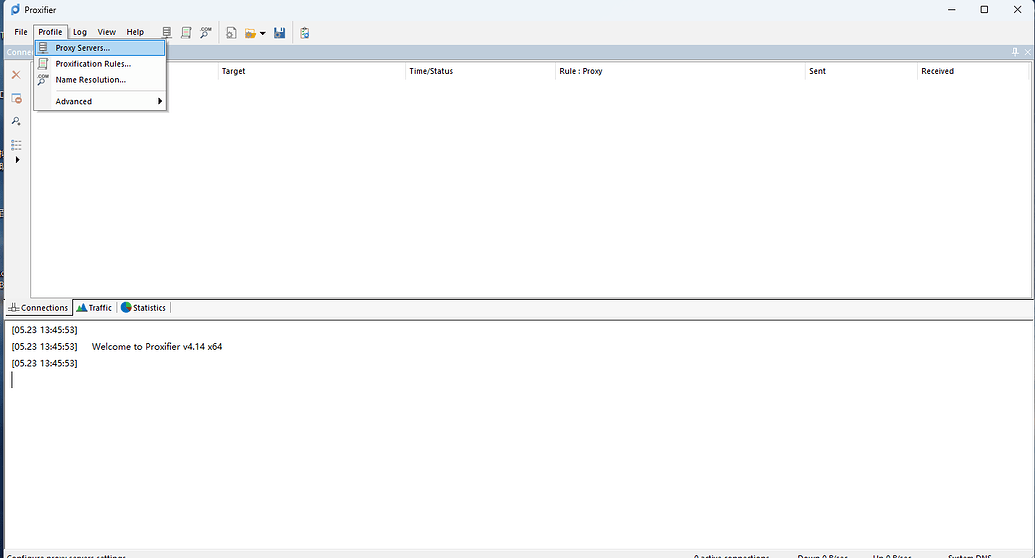Screen dimensions: 1035x558
Task: Click the Name Resolution toolbar icon
Action: click(x=206, y=32)
